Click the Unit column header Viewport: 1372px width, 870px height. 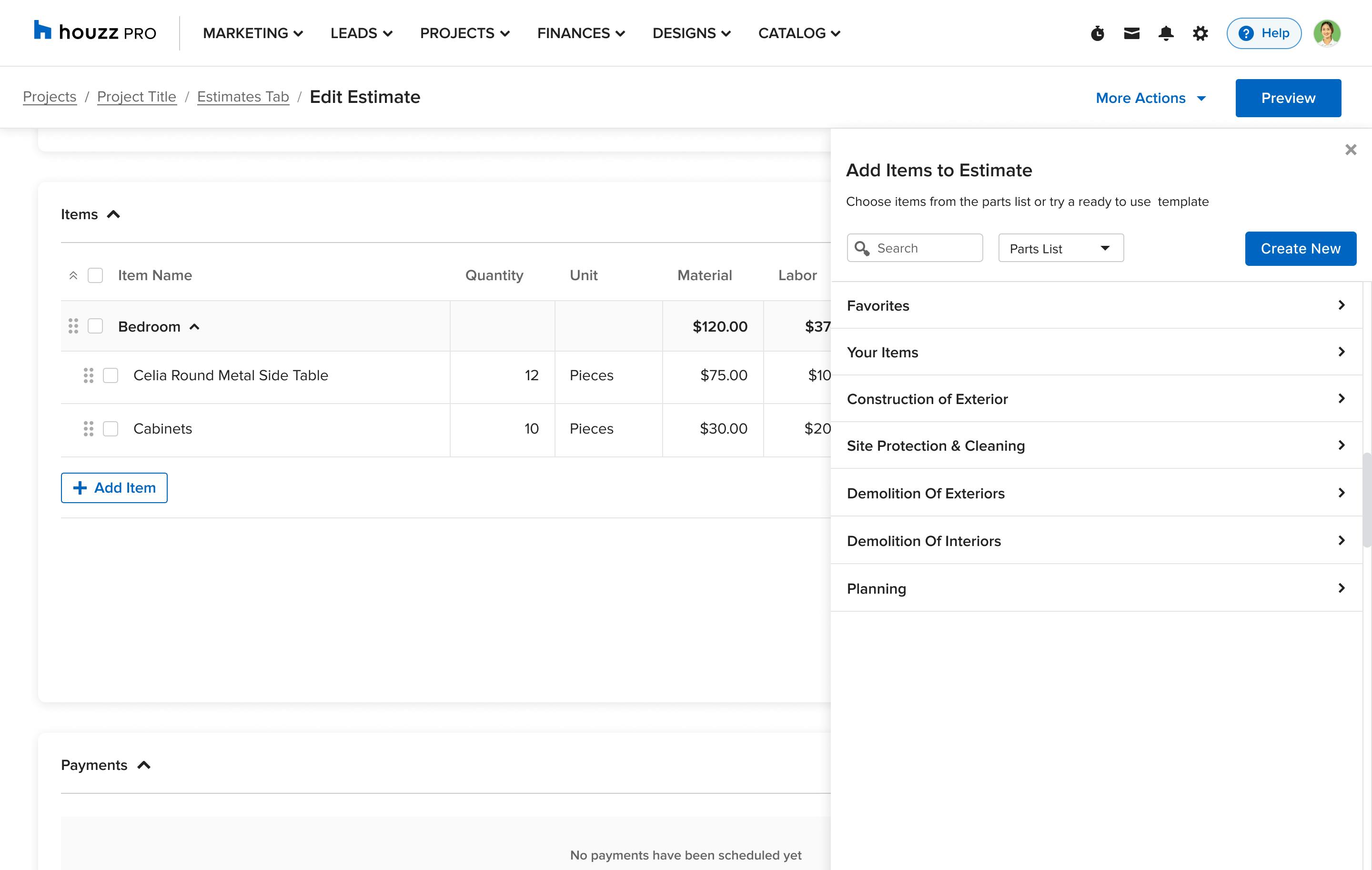click(584, 276)
